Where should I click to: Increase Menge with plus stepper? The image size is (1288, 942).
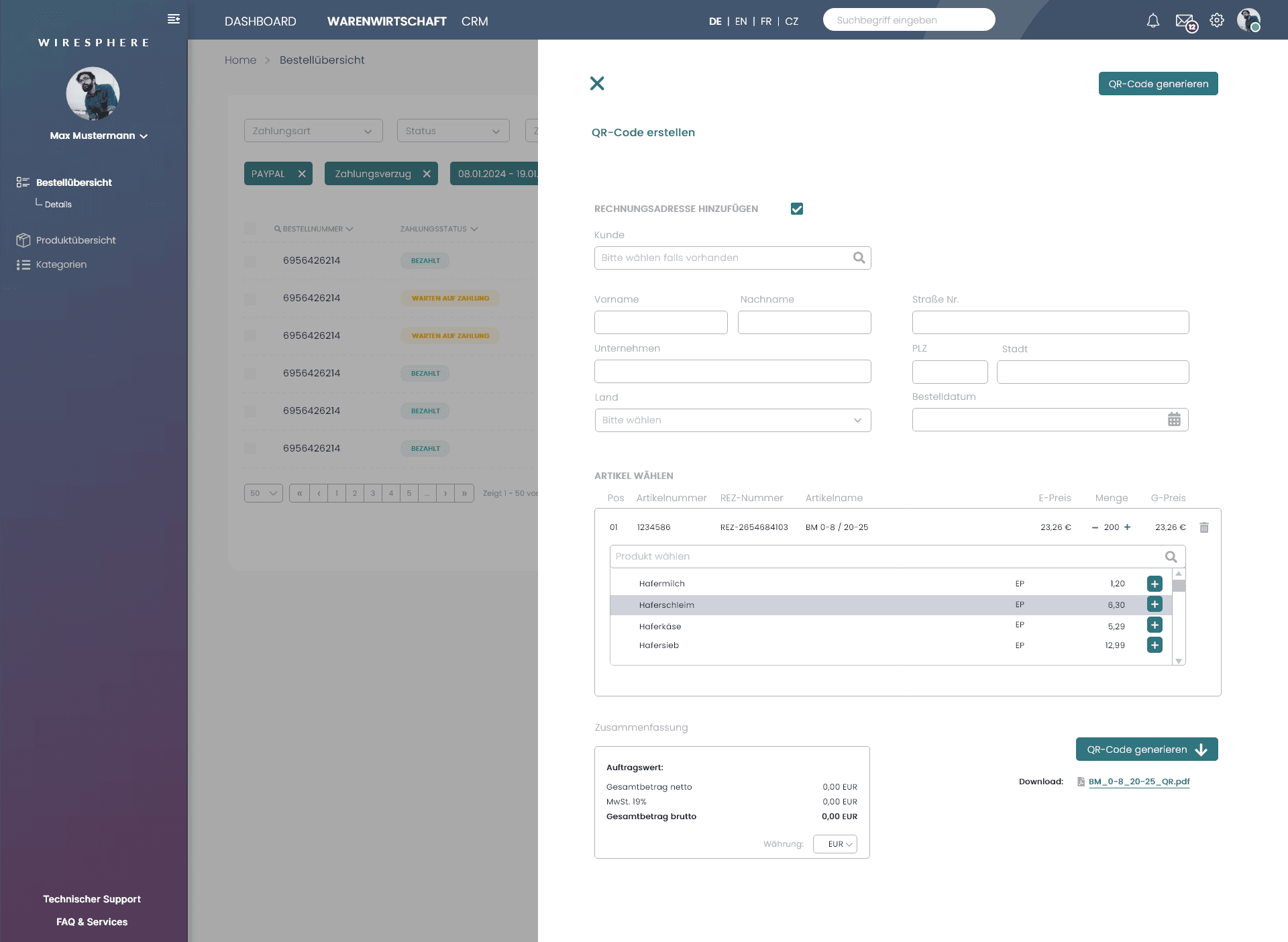[1128, 527]
